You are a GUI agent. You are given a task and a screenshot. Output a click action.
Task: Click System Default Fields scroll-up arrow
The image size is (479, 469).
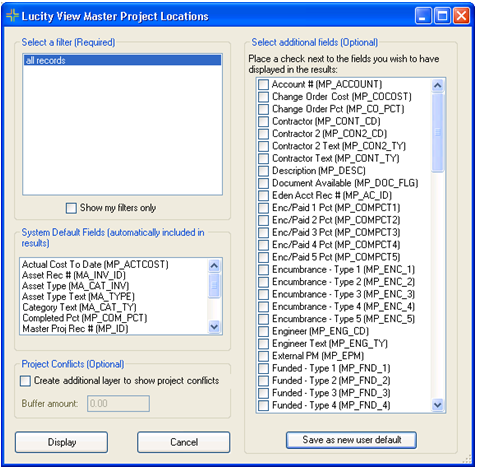214,266
